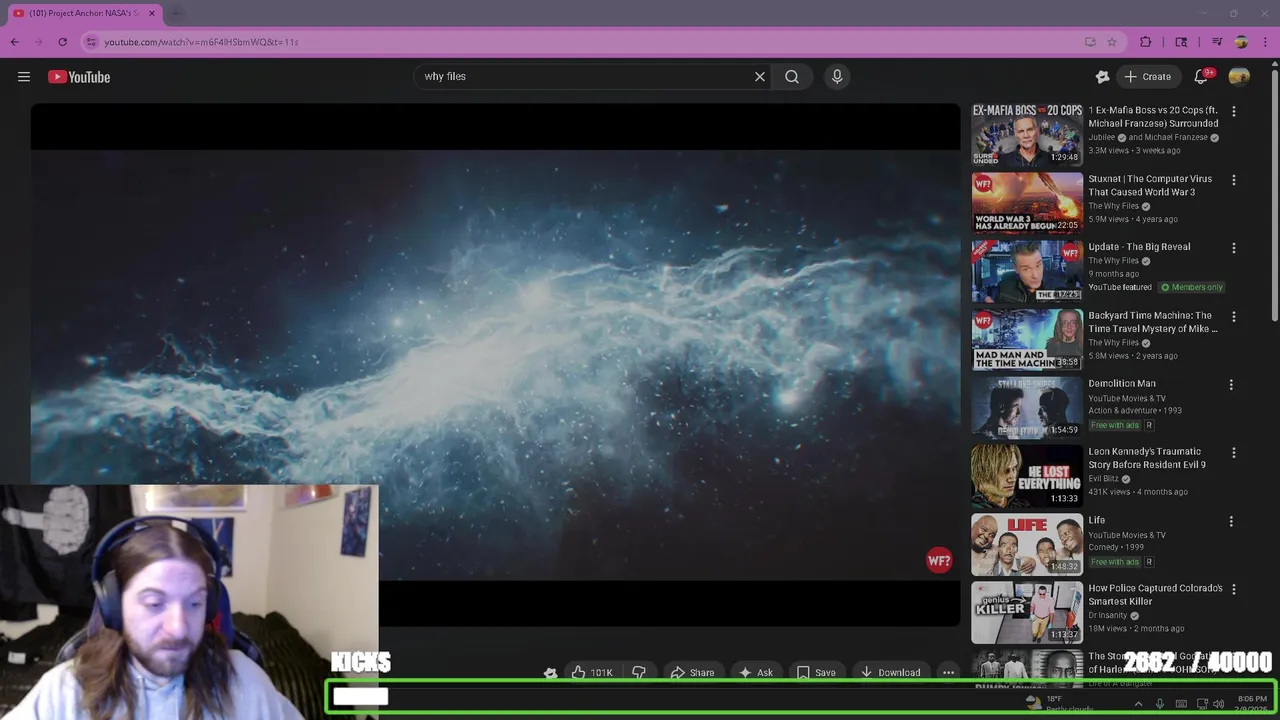Open the browser profile avatar
This screenshot has width=1280, height=720.
[1241, 42]
